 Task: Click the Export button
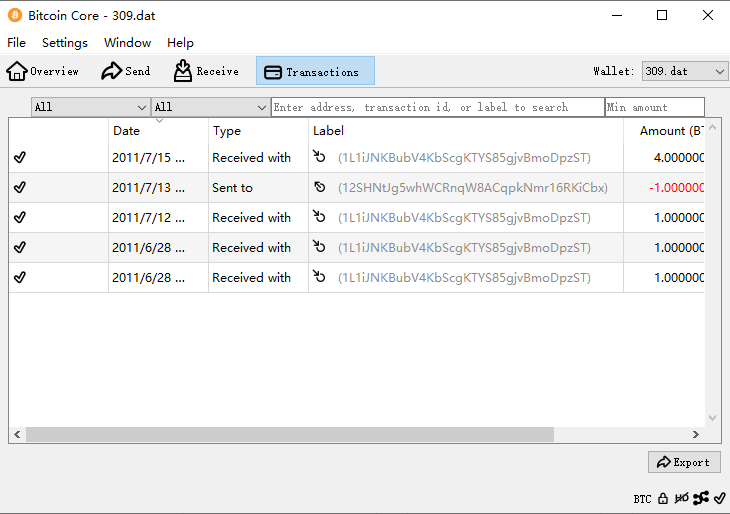point(684,462)
